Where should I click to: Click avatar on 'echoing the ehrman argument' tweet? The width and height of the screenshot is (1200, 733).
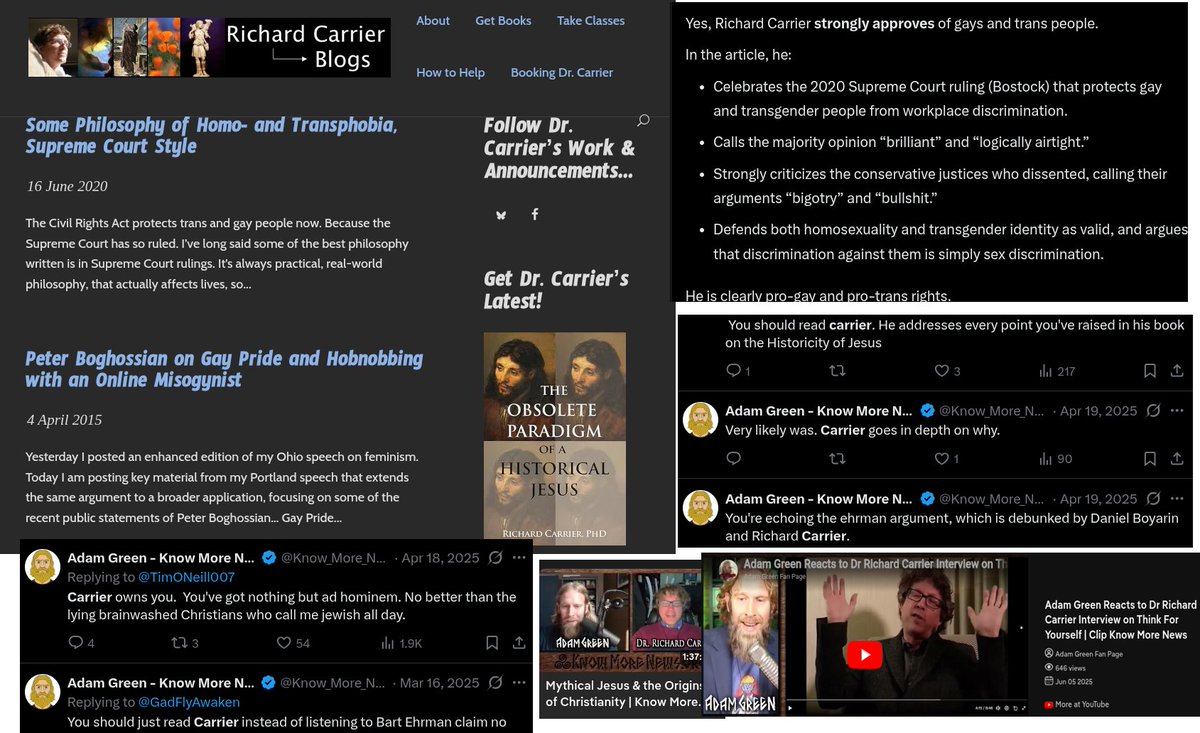coord(700,507)
